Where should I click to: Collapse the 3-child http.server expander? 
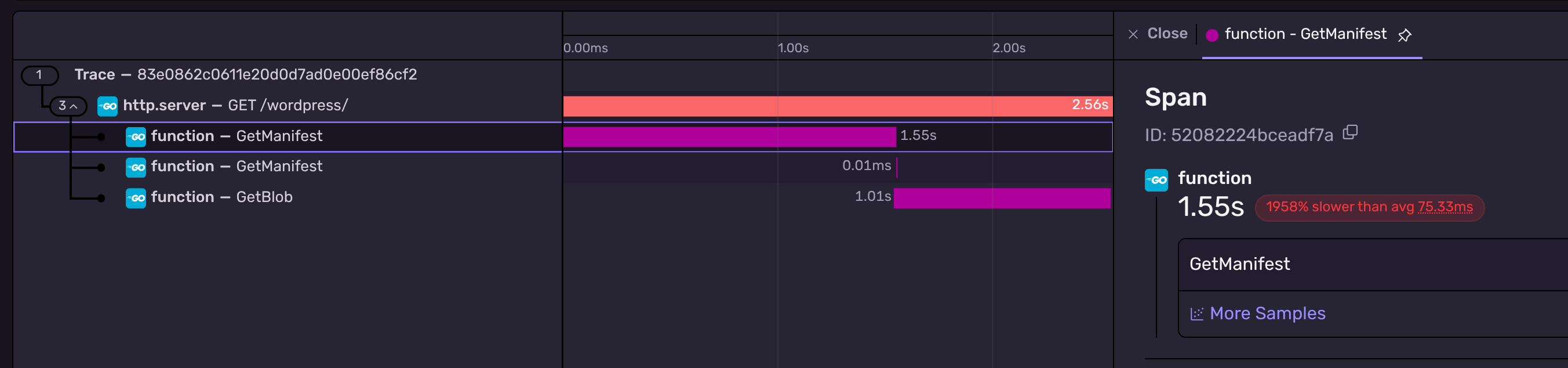[x=68, y=106]
